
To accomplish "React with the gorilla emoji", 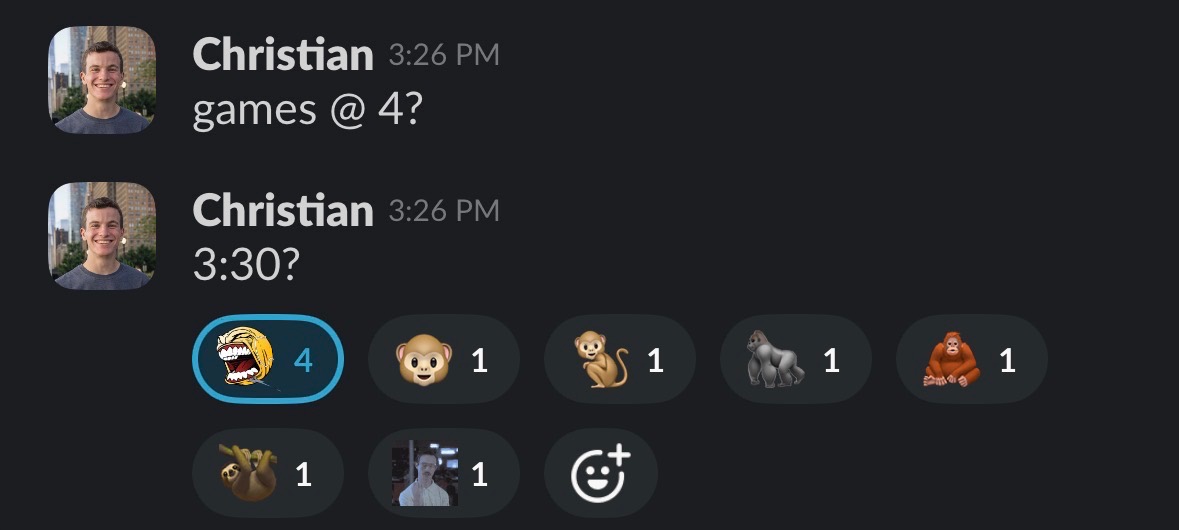I will pos(796,359).
